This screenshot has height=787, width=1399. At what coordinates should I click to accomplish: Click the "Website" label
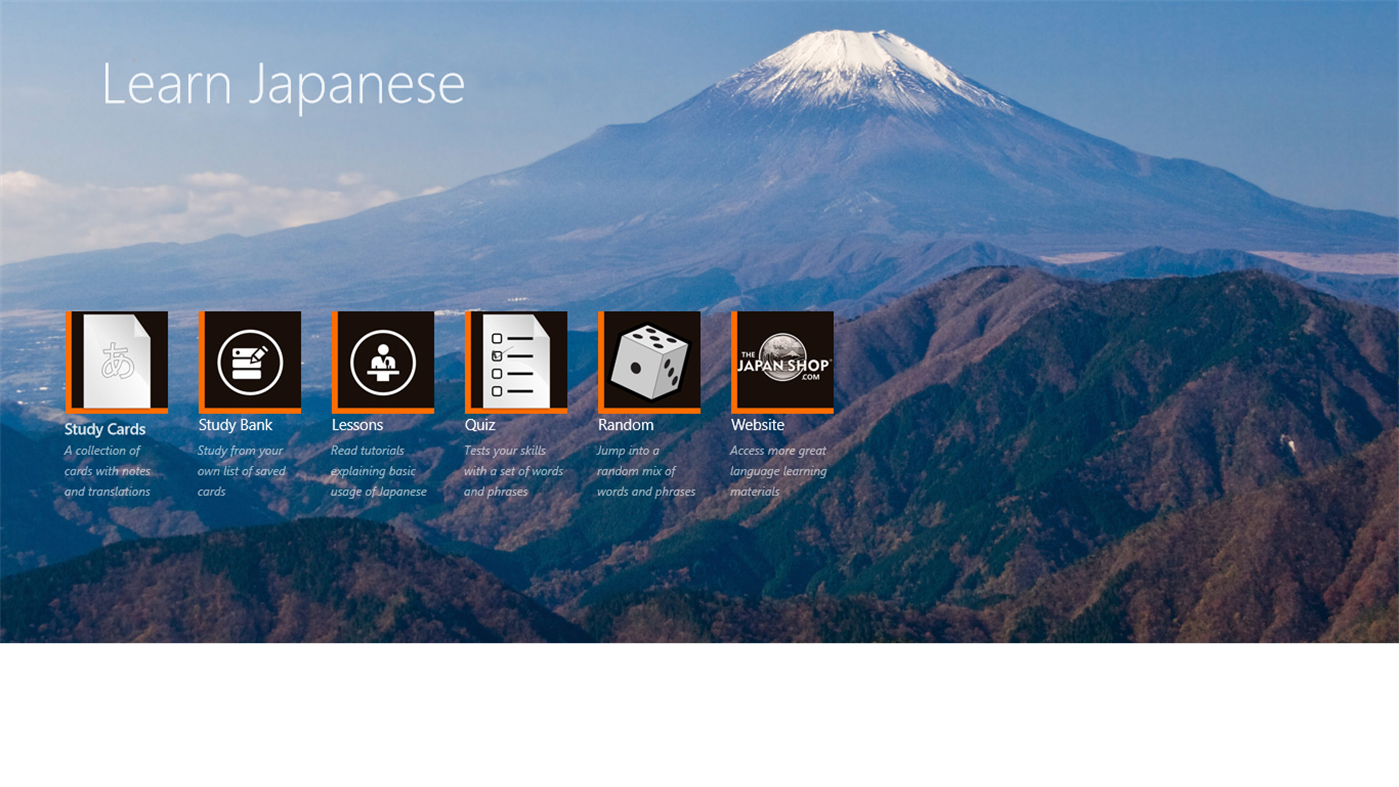pos(757,425)
